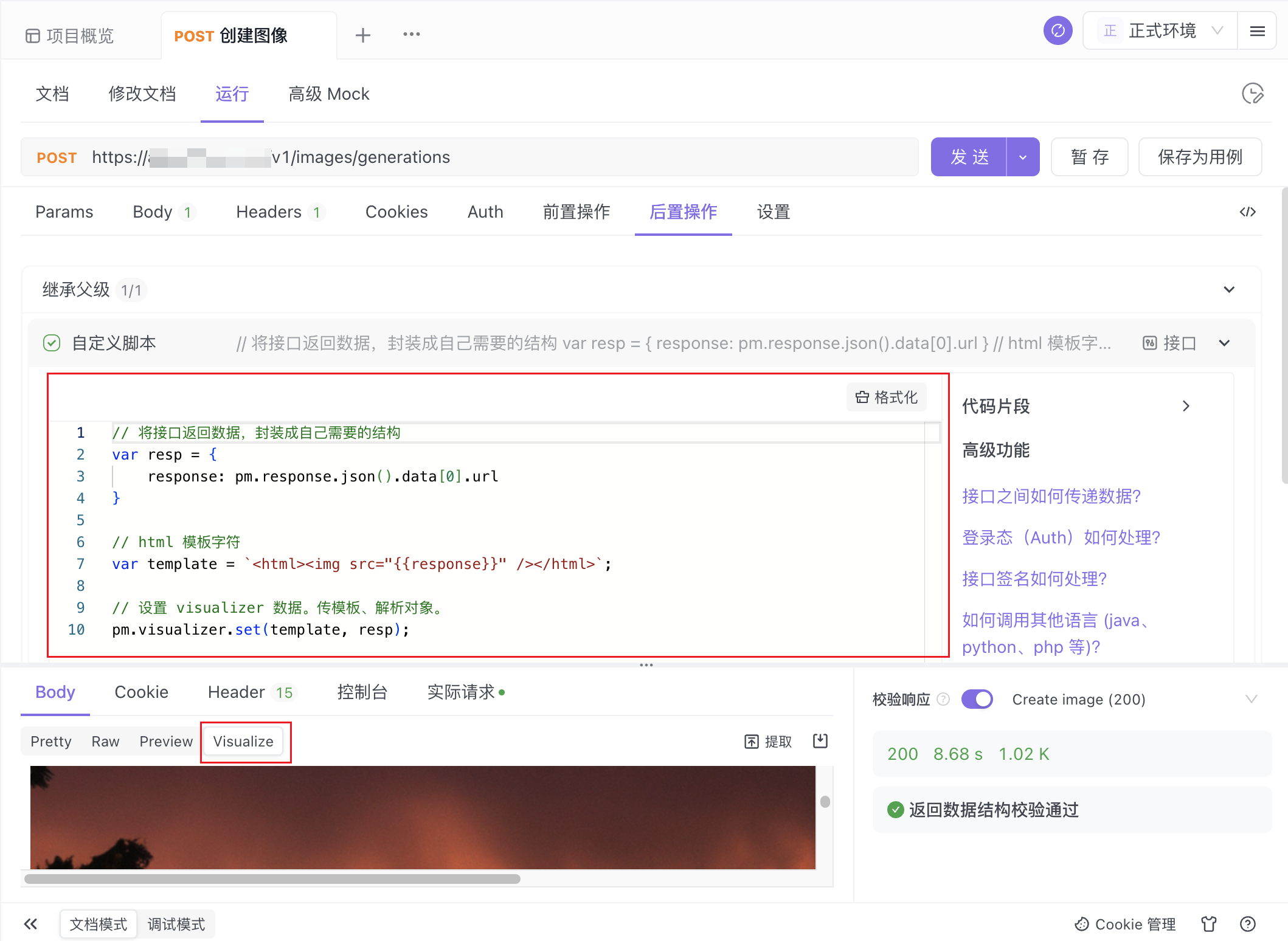This screenshot has width=1288, height=941.
Task: Open code view via the </> icon
Action: pos(1248,212)
